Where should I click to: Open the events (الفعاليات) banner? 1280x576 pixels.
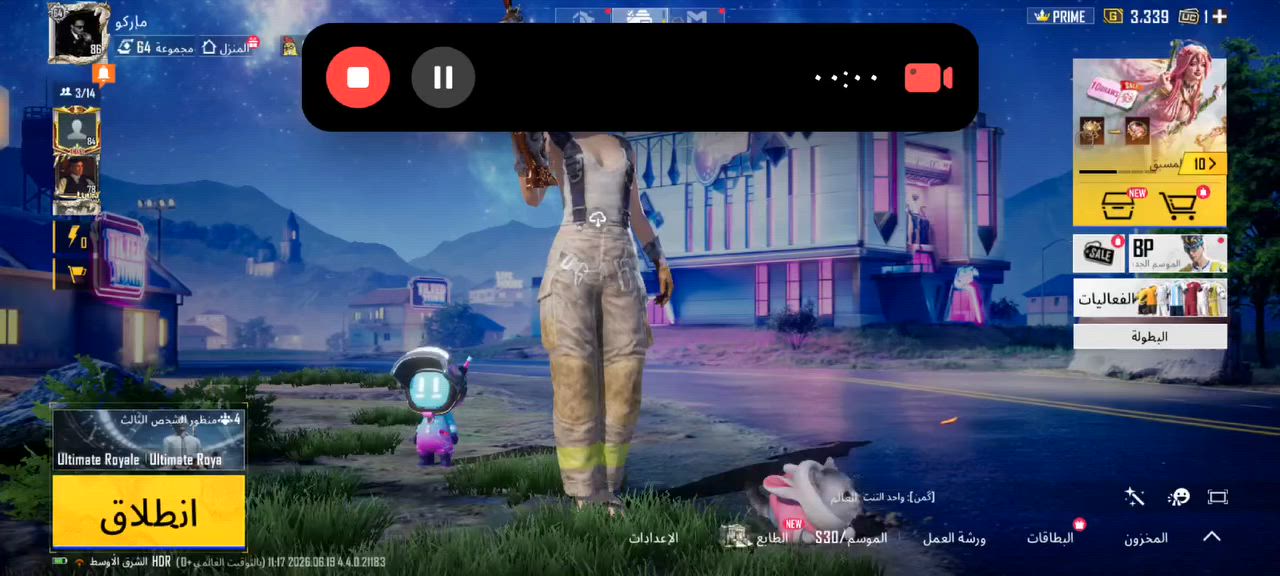[x=1150, y=298]
